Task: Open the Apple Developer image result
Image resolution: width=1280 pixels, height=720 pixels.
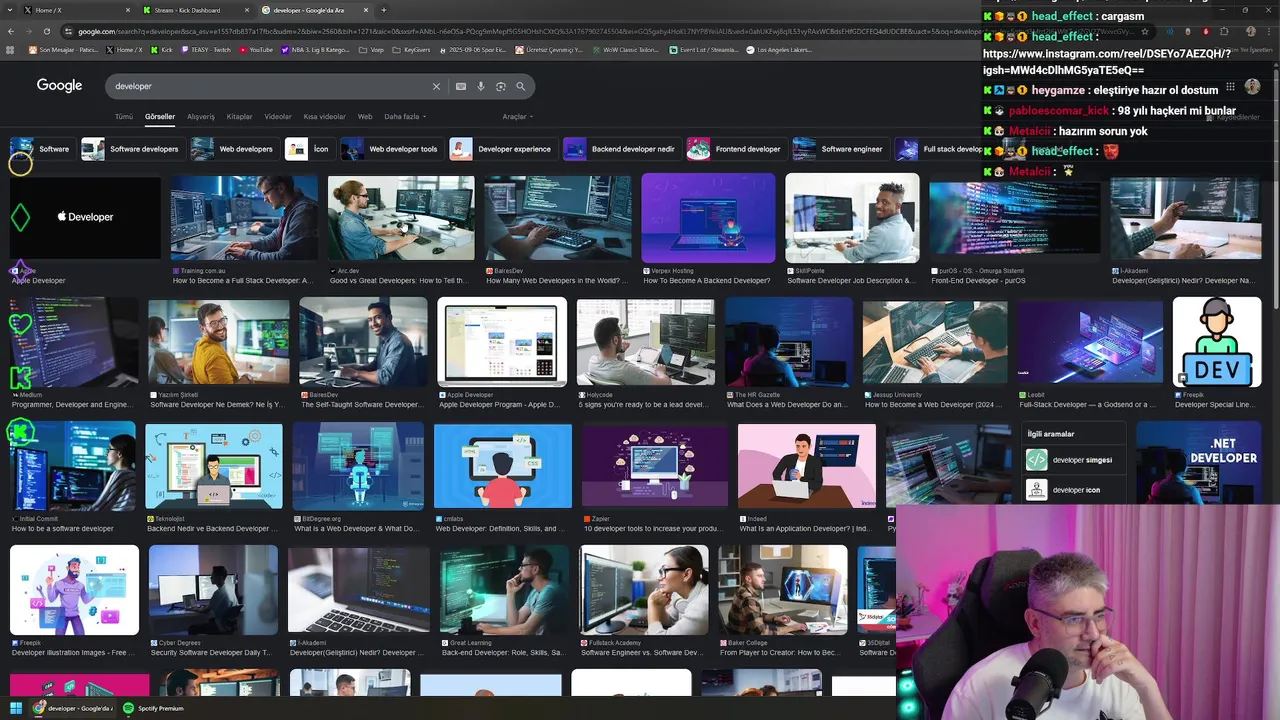Action: (85, 218)
